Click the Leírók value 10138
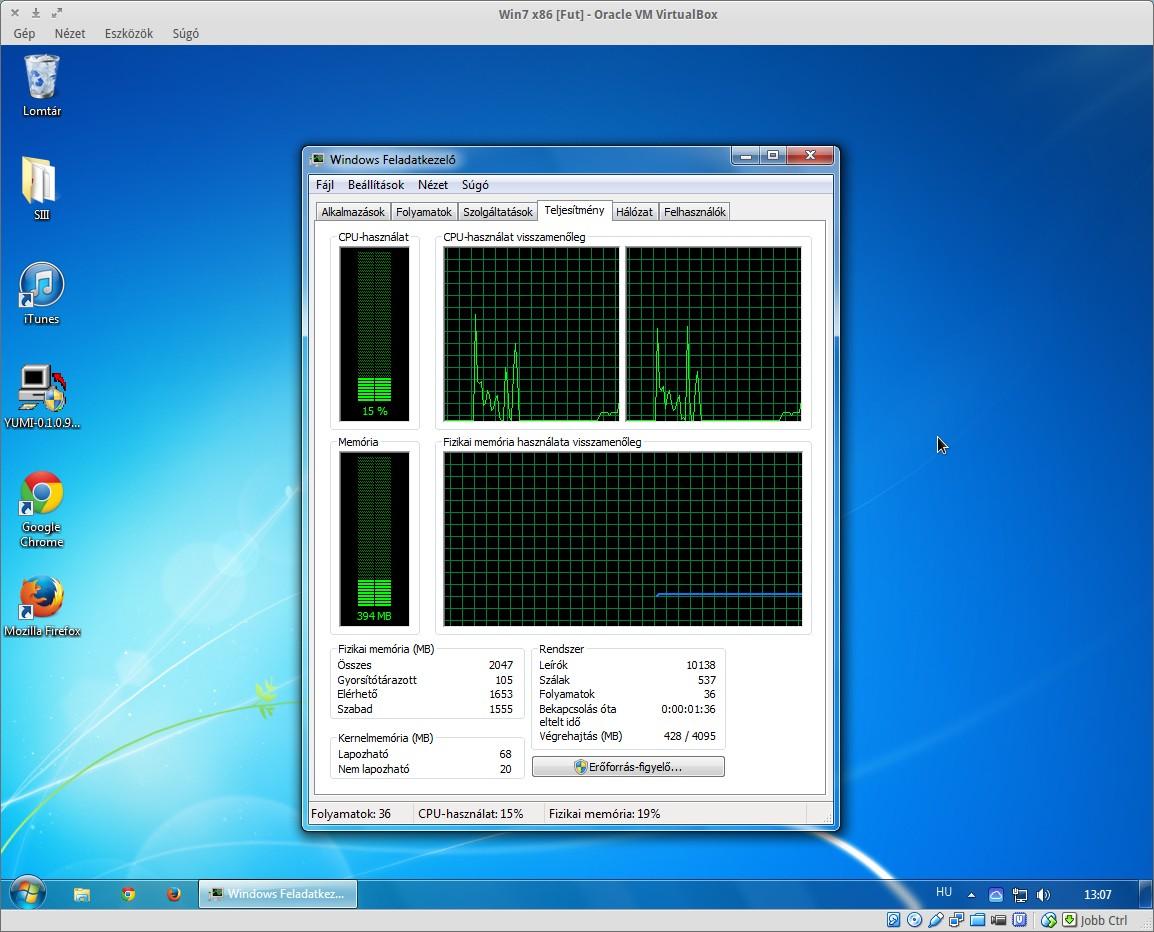1154x932 pixels. [x=701, y=665]
